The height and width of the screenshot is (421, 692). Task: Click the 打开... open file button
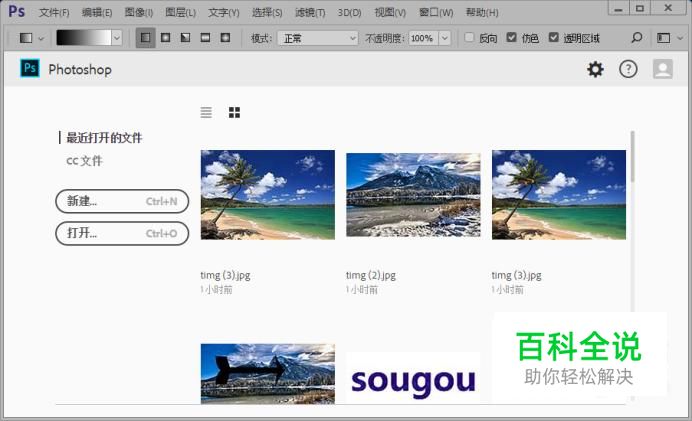(122, 233)
